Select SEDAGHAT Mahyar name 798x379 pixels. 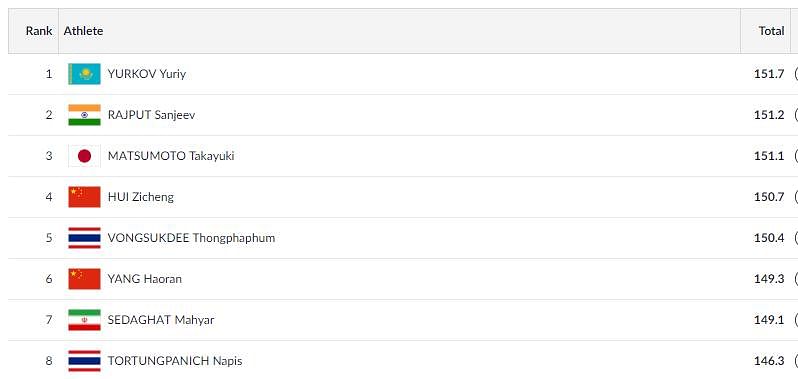point(161,320)
